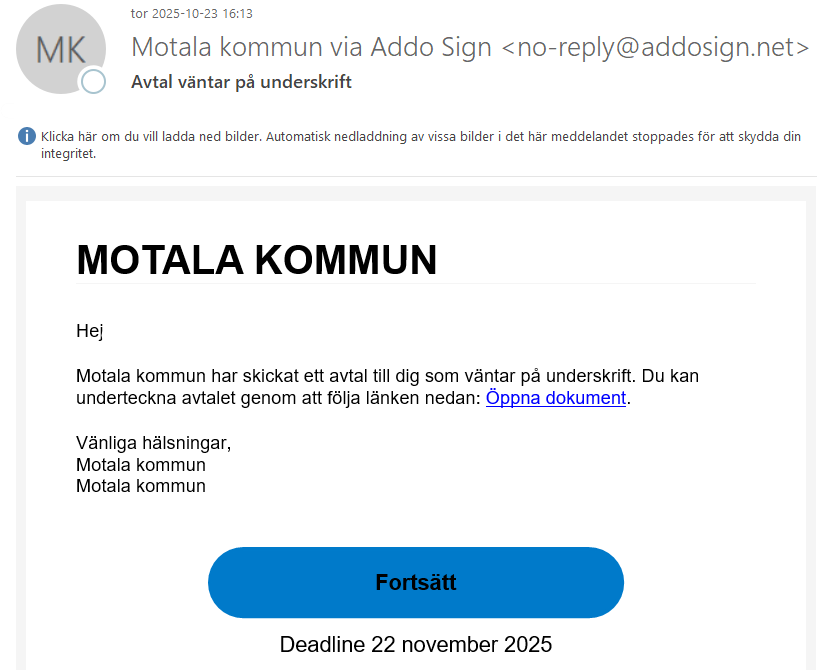Click the blue information icon
Image resolution: width=817 pixels, height=670 pixels.
coord(27,136)
